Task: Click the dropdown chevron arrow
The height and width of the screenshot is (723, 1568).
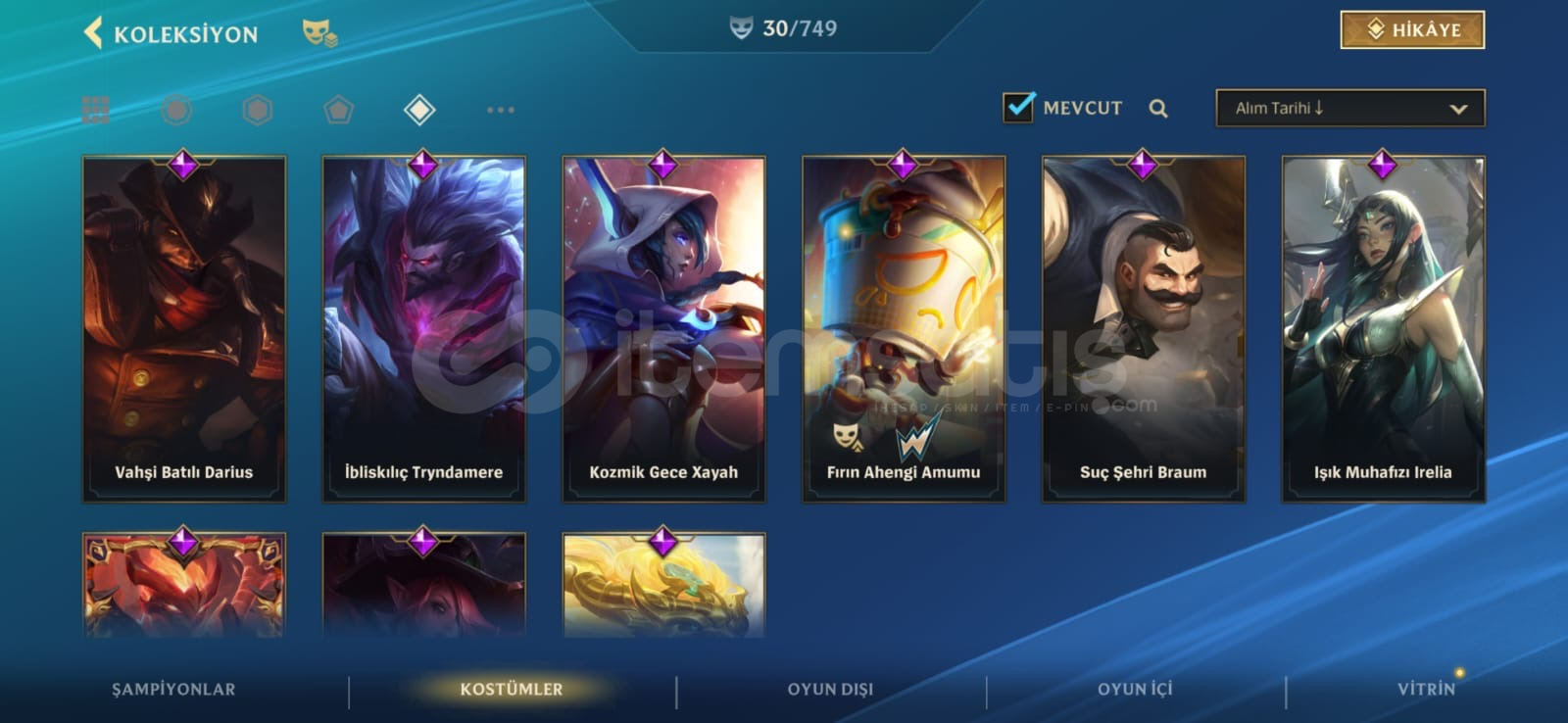Action: click(1458, 109)
